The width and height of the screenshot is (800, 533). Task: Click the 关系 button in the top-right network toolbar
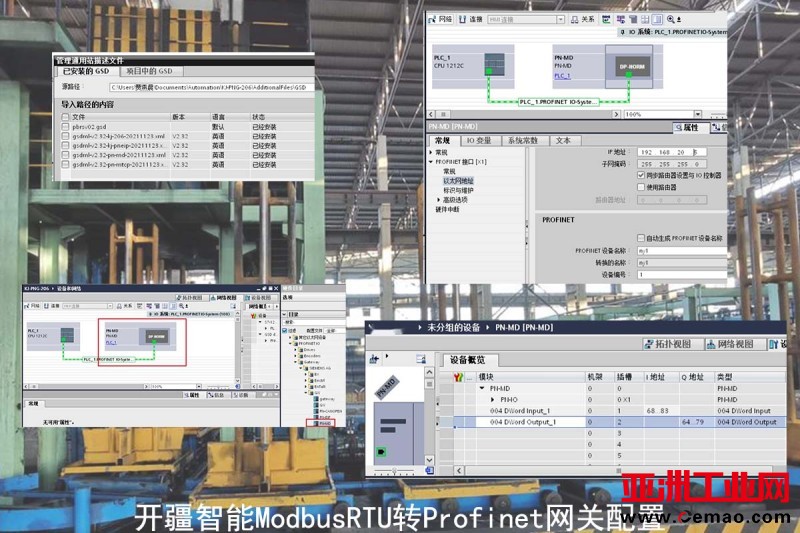tap(583, 19)
